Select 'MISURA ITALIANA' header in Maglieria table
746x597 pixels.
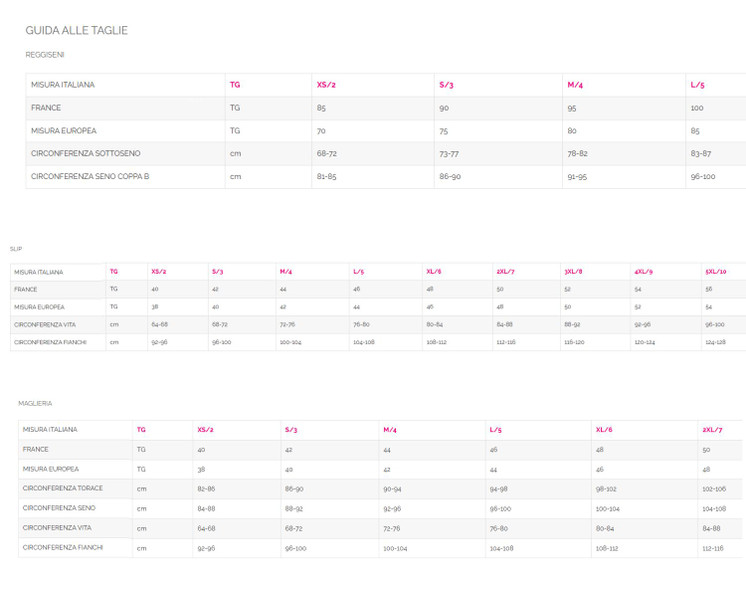pos(50,430)
